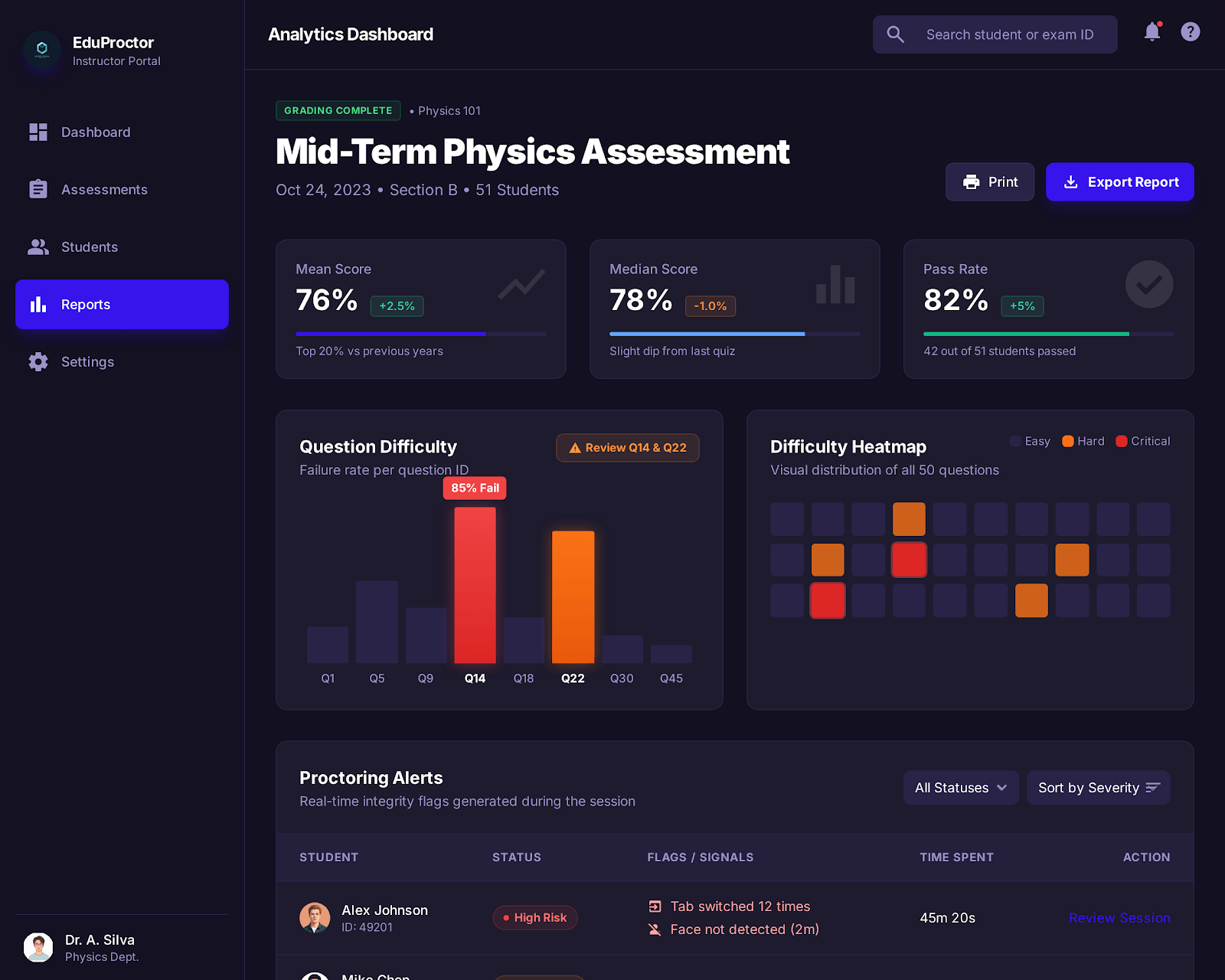This screenshot has height=980, width=1225.
Task: Open the Assessments section in sidebar
Action: pyautogui.click(x=104, y=190)
